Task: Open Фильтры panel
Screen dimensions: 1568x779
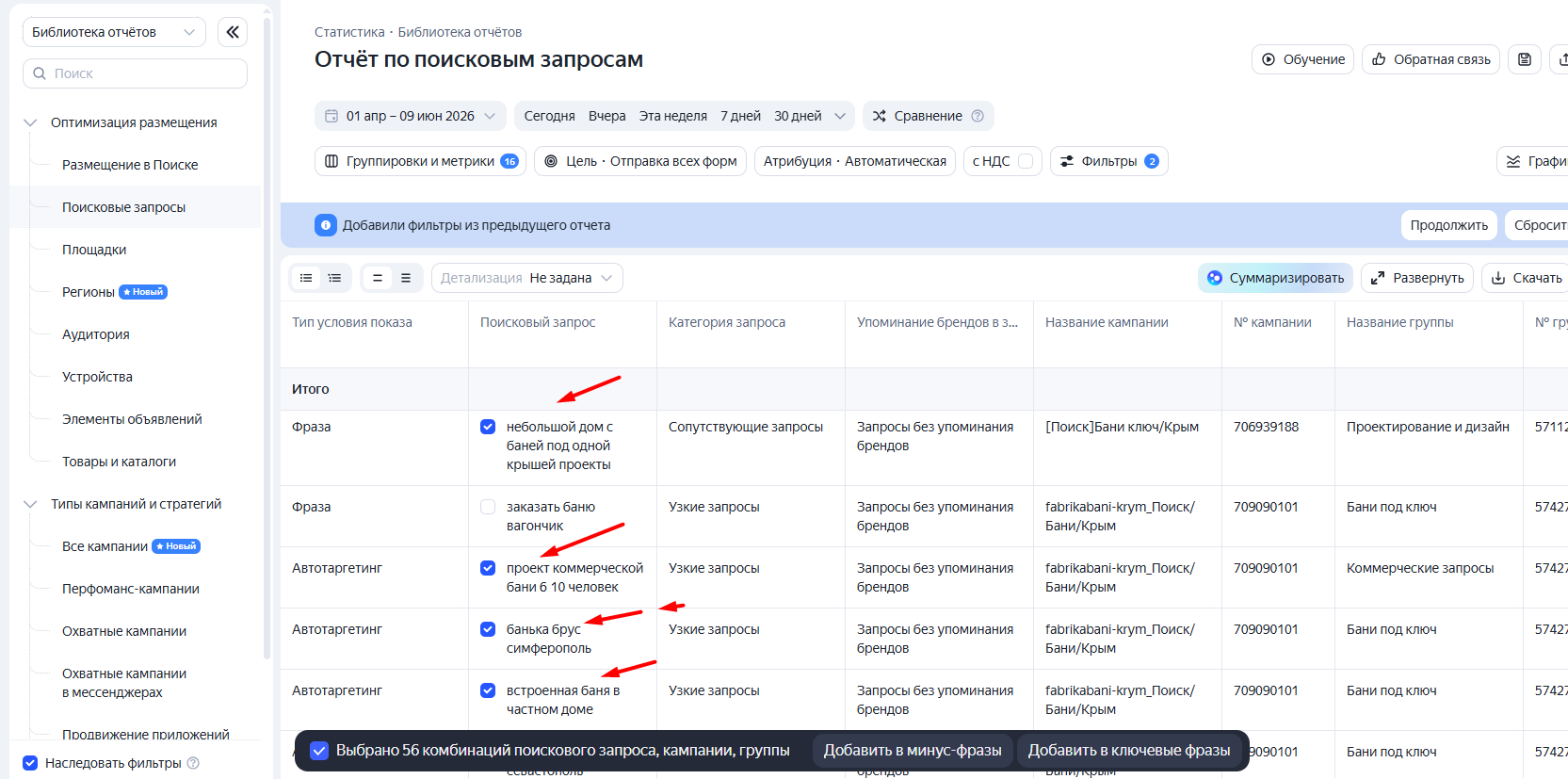Action: [x=1109, y=161]
